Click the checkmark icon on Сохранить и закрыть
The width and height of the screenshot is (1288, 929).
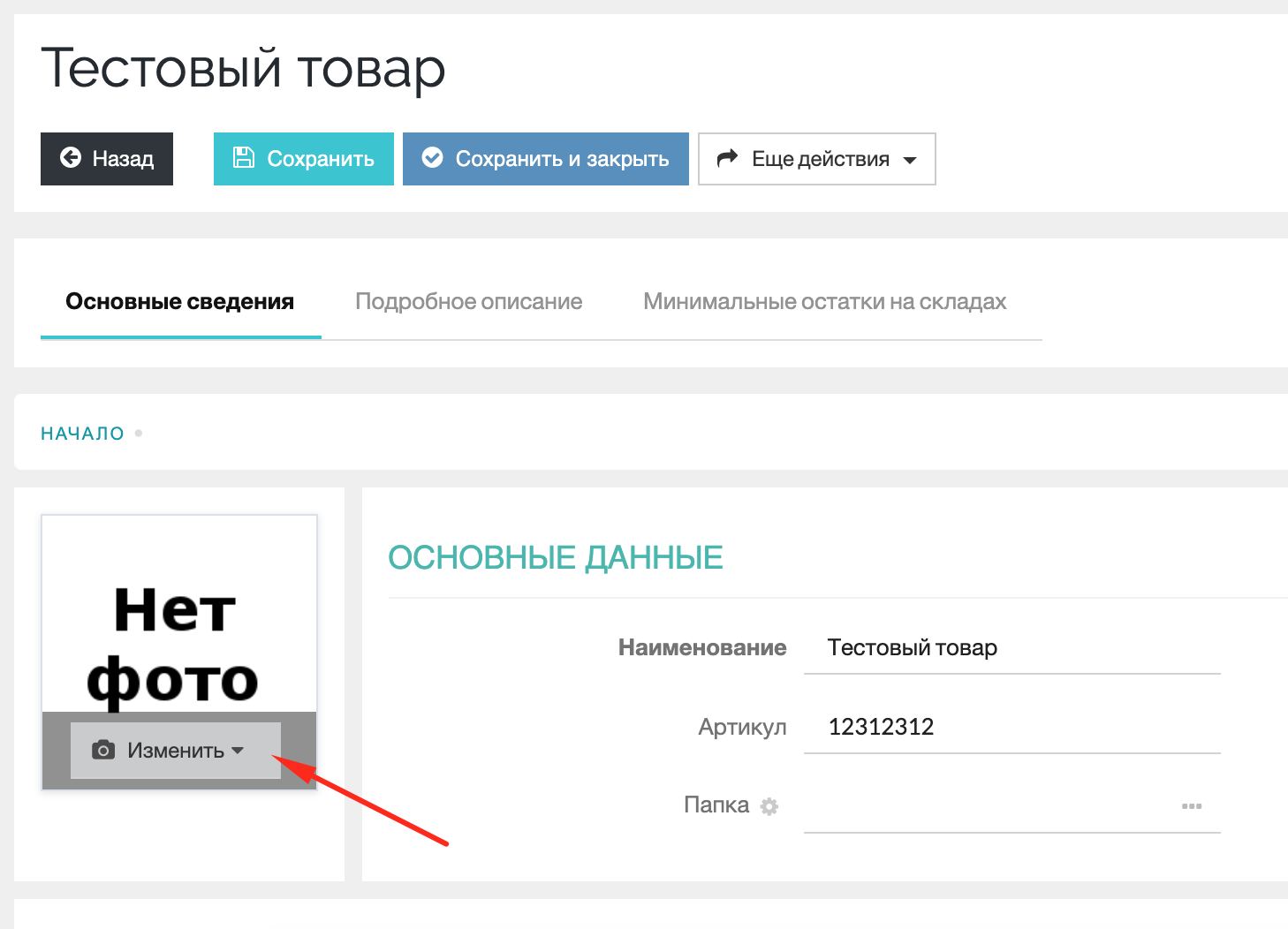[432, 158]
